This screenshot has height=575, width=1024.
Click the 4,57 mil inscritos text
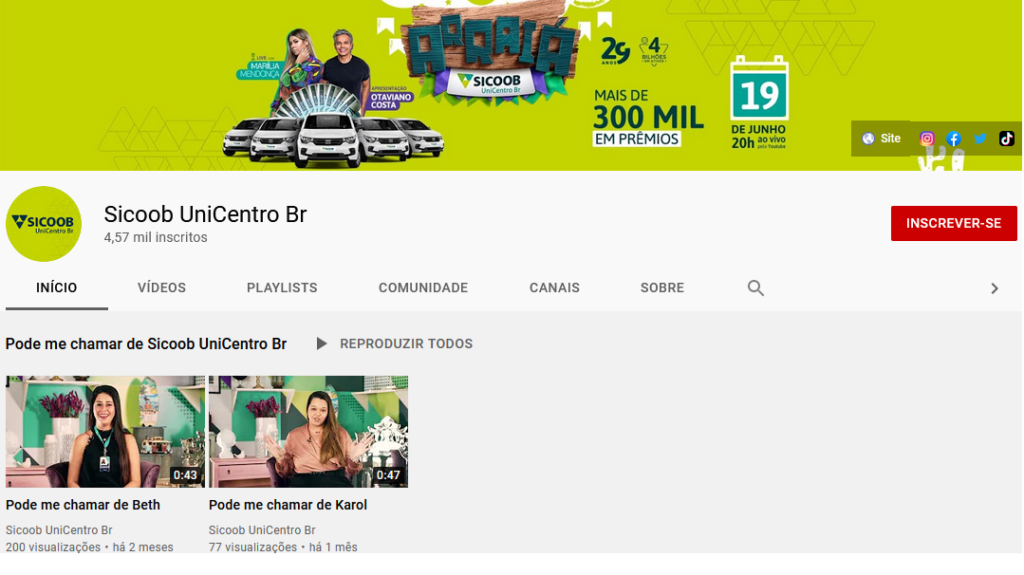pyautogui.click(x=155, y=238)
